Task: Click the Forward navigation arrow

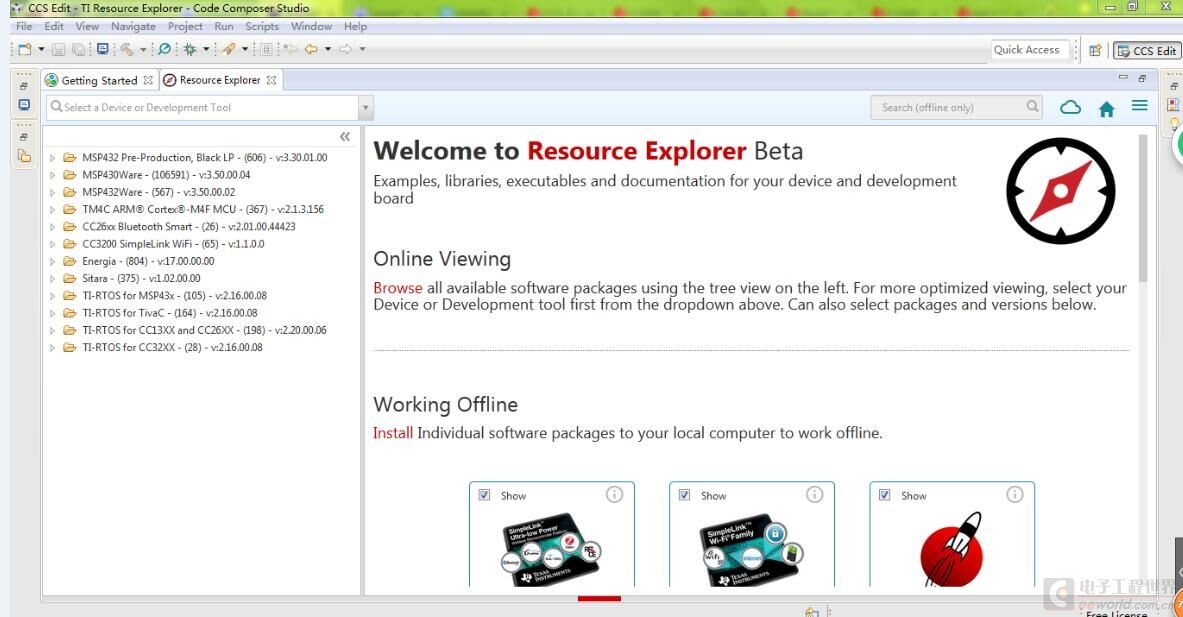Action: (x=346, y=49)
